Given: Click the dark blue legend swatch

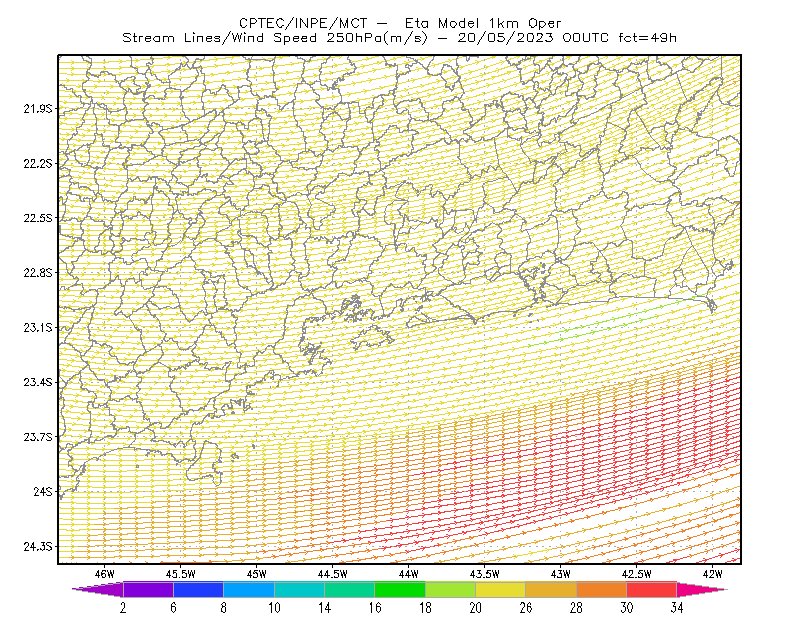Looking at the screenshot, I should click(x=198, y=589).
